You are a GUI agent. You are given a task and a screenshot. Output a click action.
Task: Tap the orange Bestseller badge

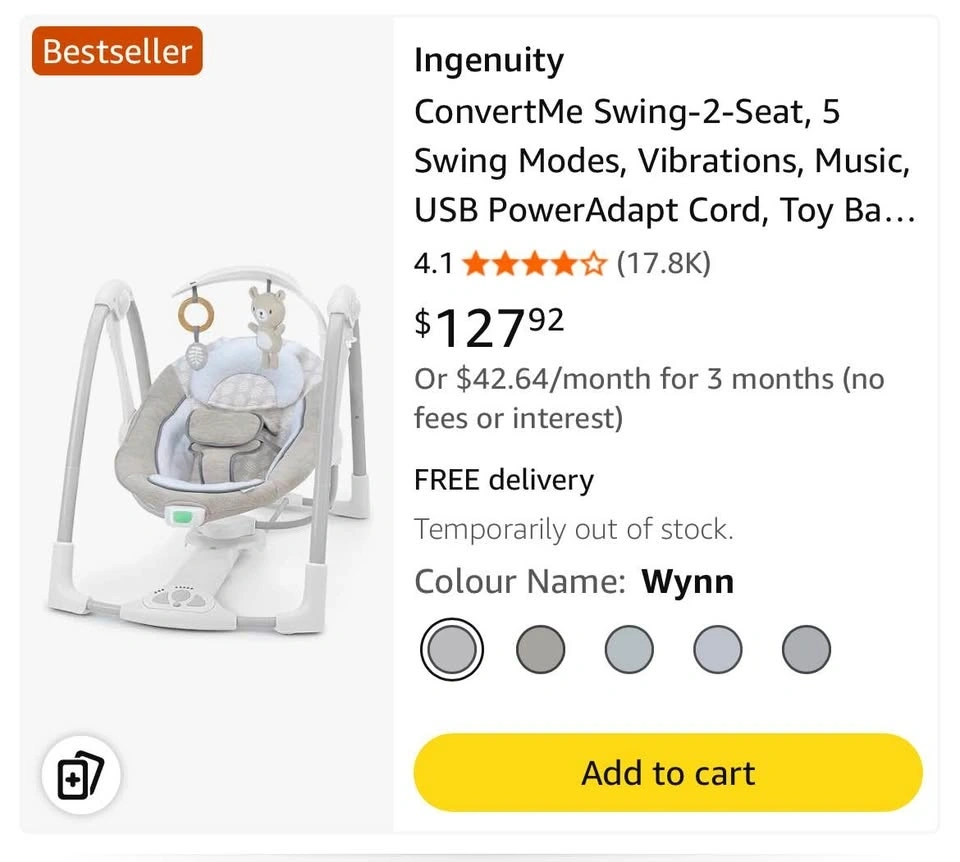[x=117, y=52]
